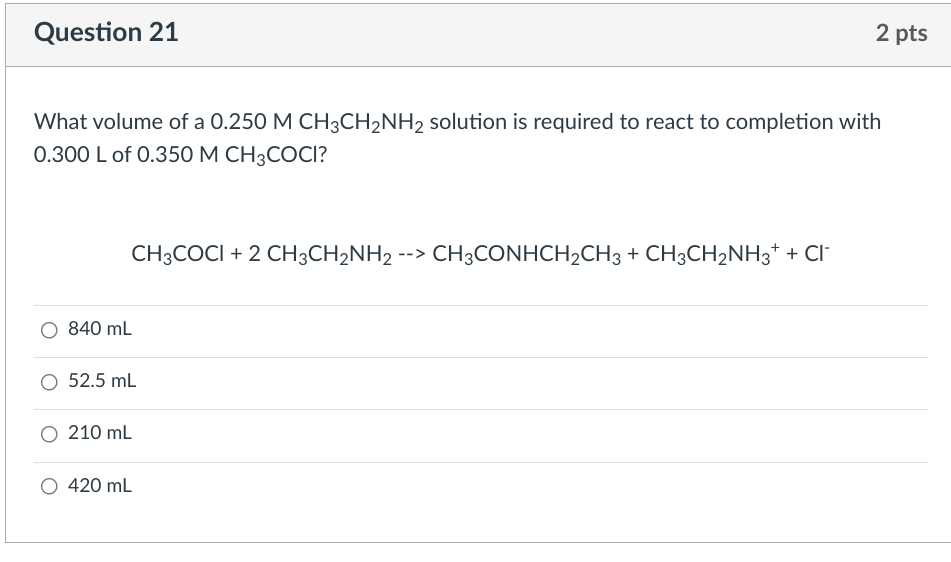Click the Question 21 heading
Screen dimensions: 951x562
(106, 32)
